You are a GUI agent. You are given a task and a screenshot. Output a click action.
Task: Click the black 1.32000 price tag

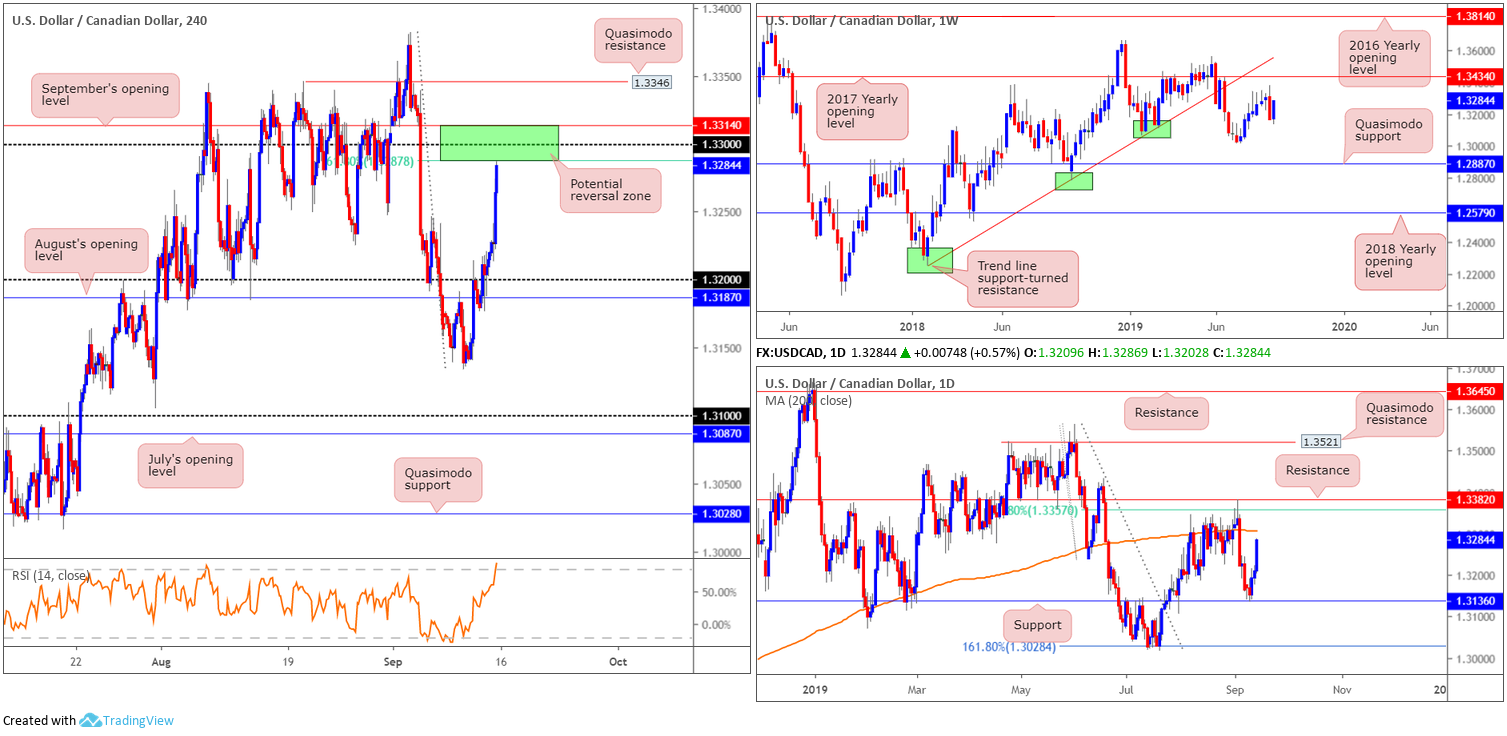point(722,280)
